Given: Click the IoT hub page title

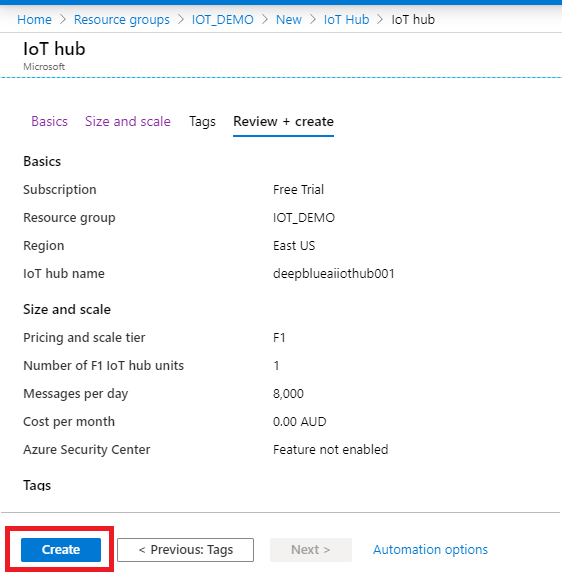Looking at the screenshot, I should pyautogui.click(x=54, y=49).
